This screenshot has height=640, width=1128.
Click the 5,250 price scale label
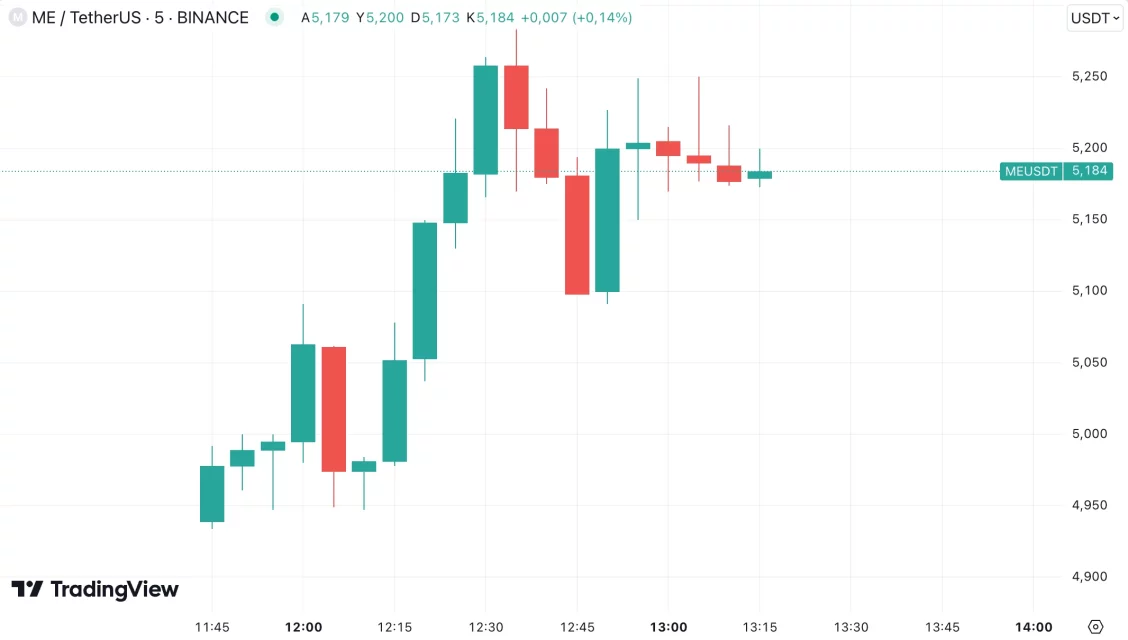[x=1089, y=76]
